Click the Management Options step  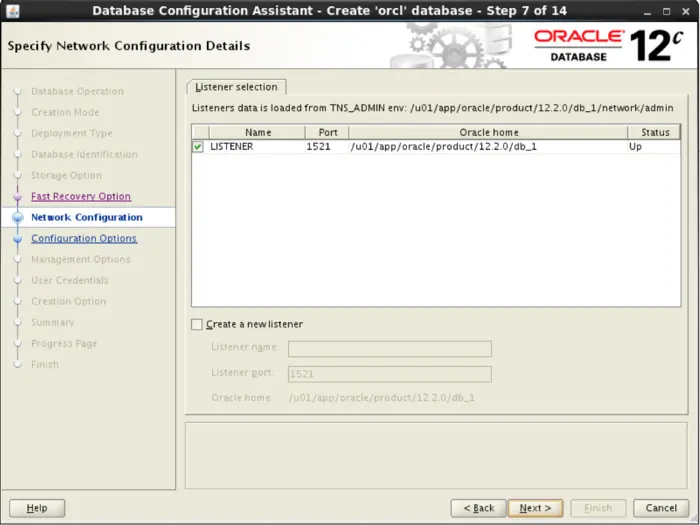(x=81, y=259)
